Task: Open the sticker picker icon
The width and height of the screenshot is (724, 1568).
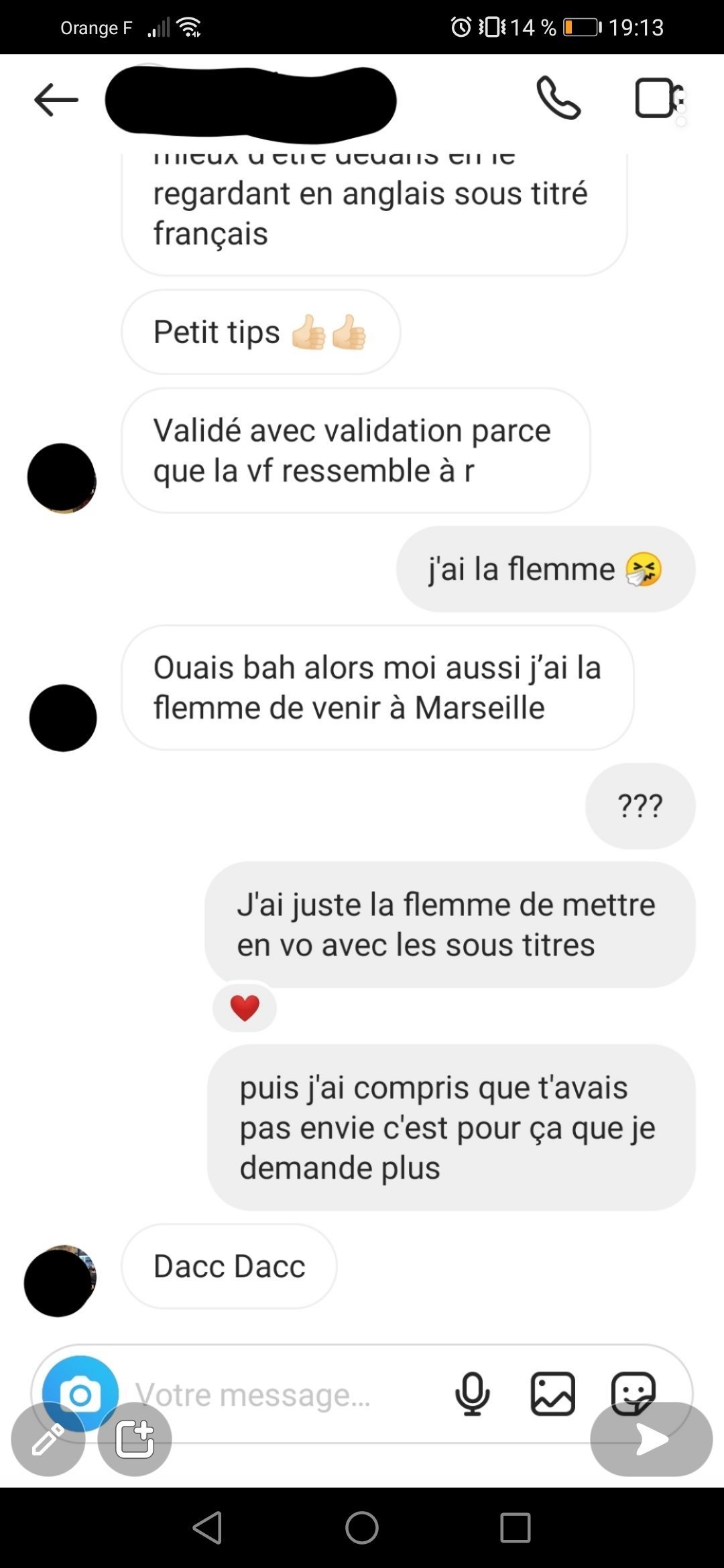Action: pos(633,1392)
